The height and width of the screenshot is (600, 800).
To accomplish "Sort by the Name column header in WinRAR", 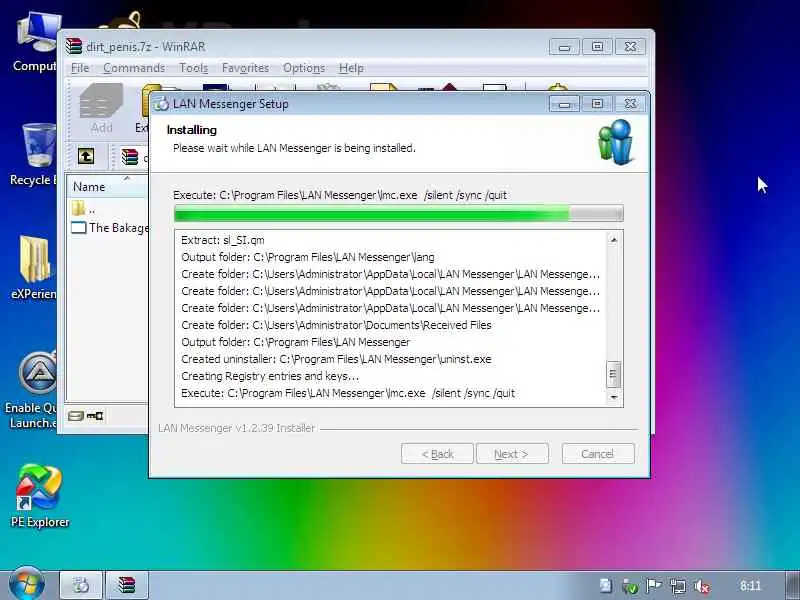I will click(107, 187).
